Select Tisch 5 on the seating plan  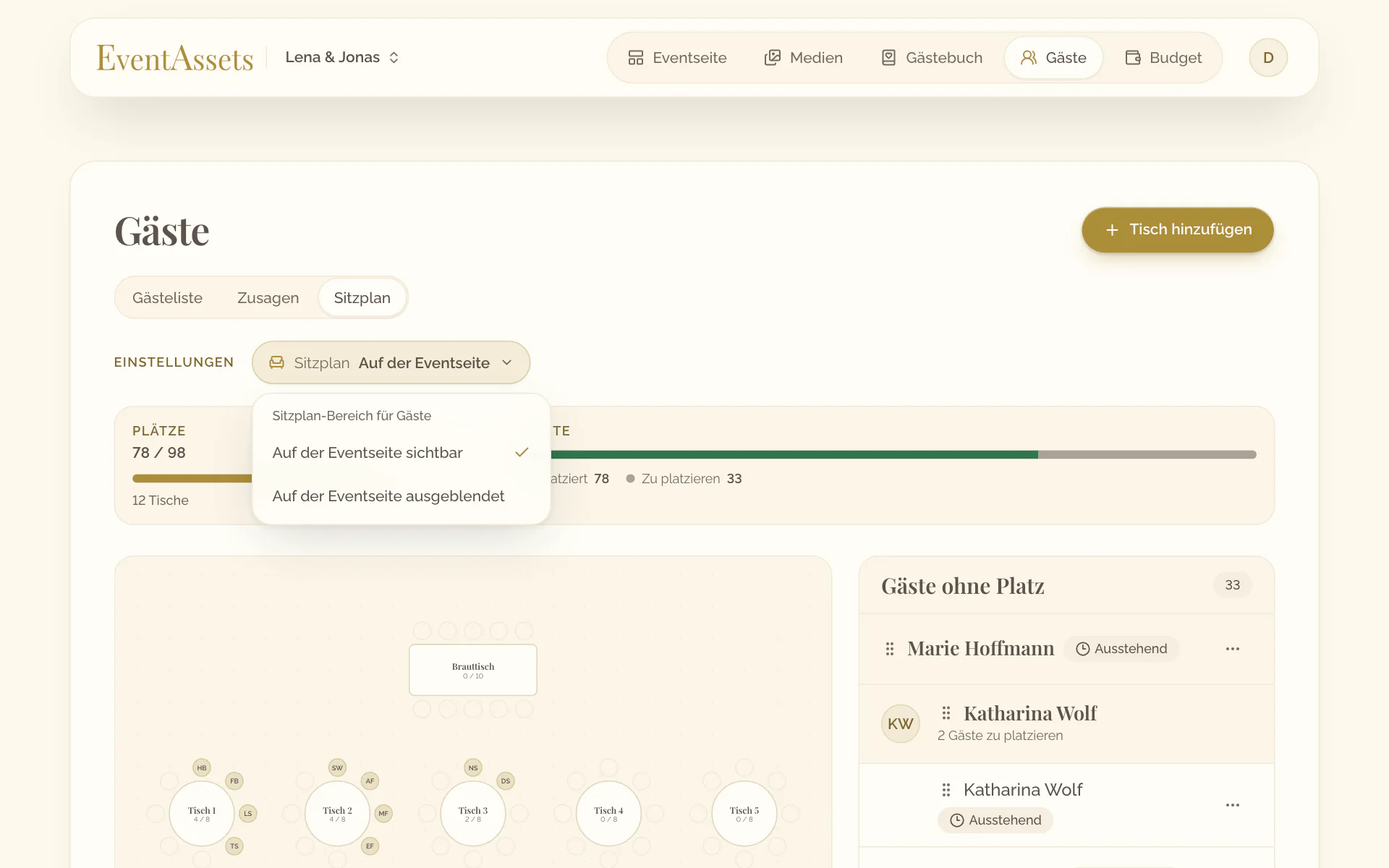click(744, 814)
